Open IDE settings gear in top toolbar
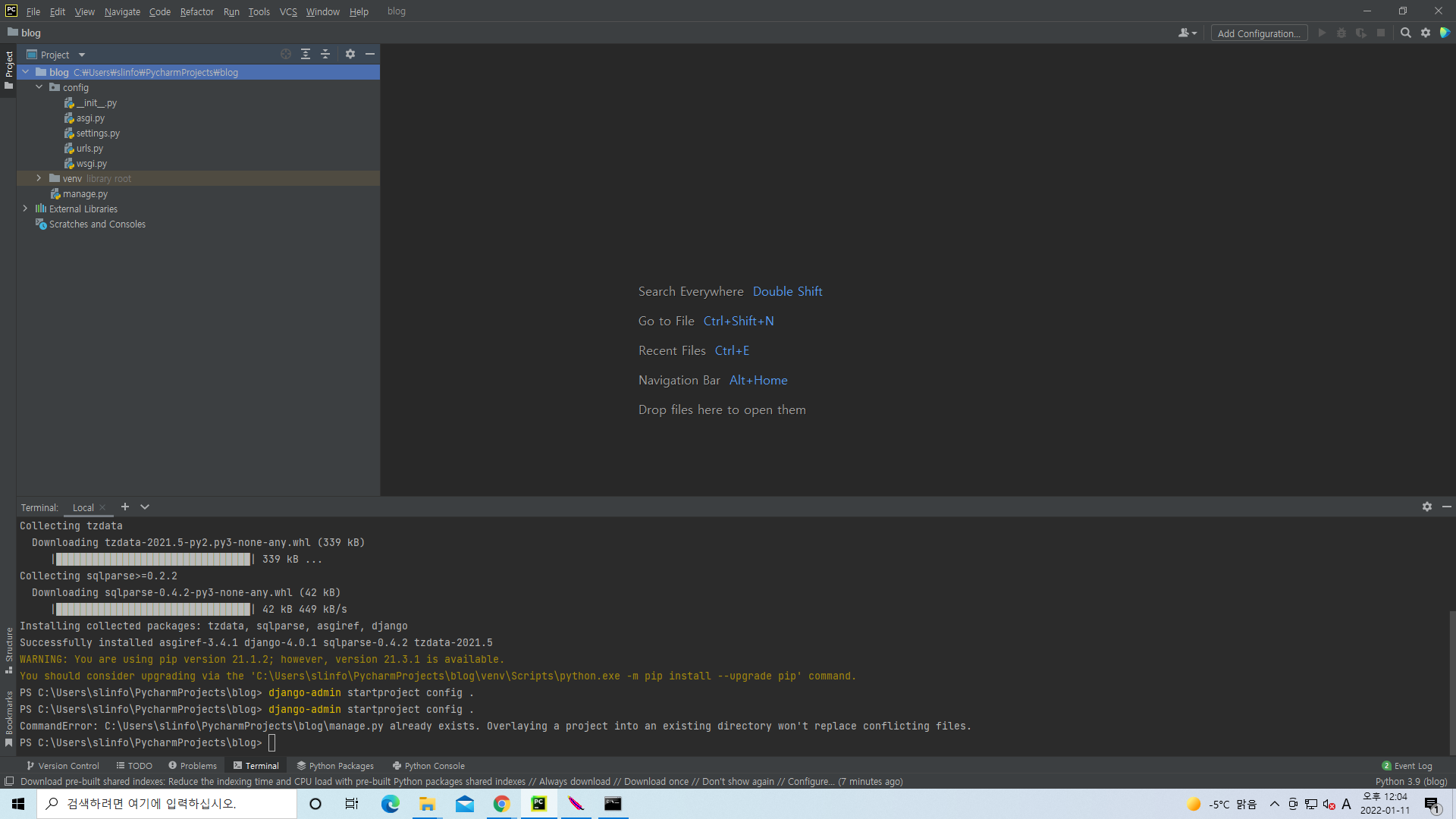 pyautogui.click(x=1426, y=33)
